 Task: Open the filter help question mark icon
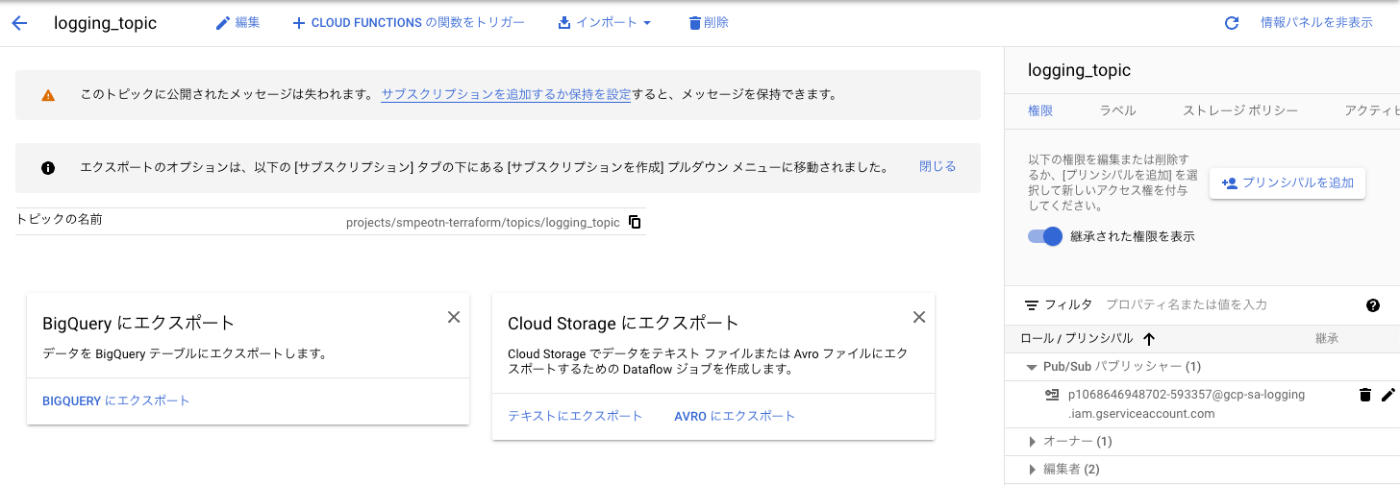coord(1373,305)
